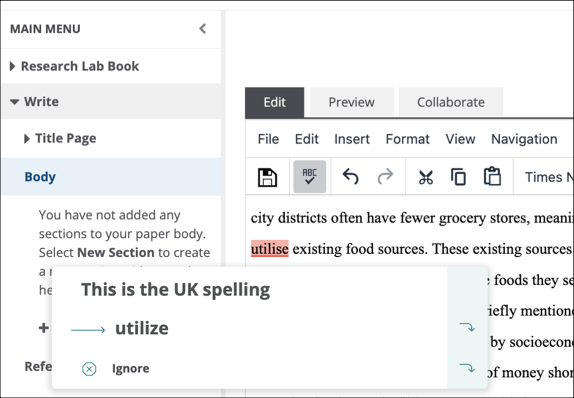Copy selection using the copy icon
The height and width of the screenshot is (398, 574).
click(458, 177)
